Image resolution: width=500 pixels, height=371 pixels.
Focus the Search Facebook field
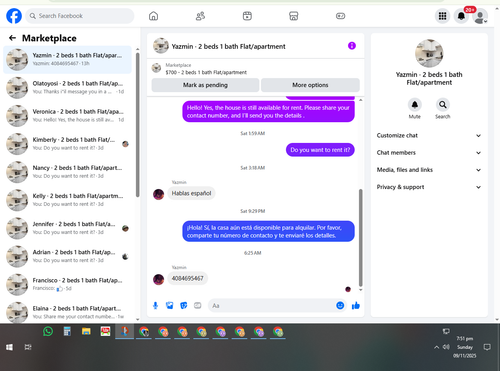tap(80, 16)
